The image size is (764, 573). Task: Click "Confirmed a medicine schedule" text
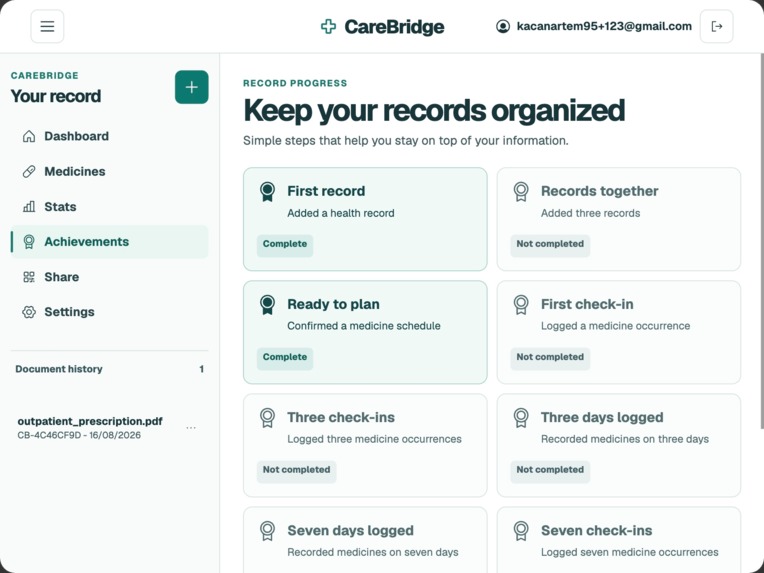[x=363, y=326]
